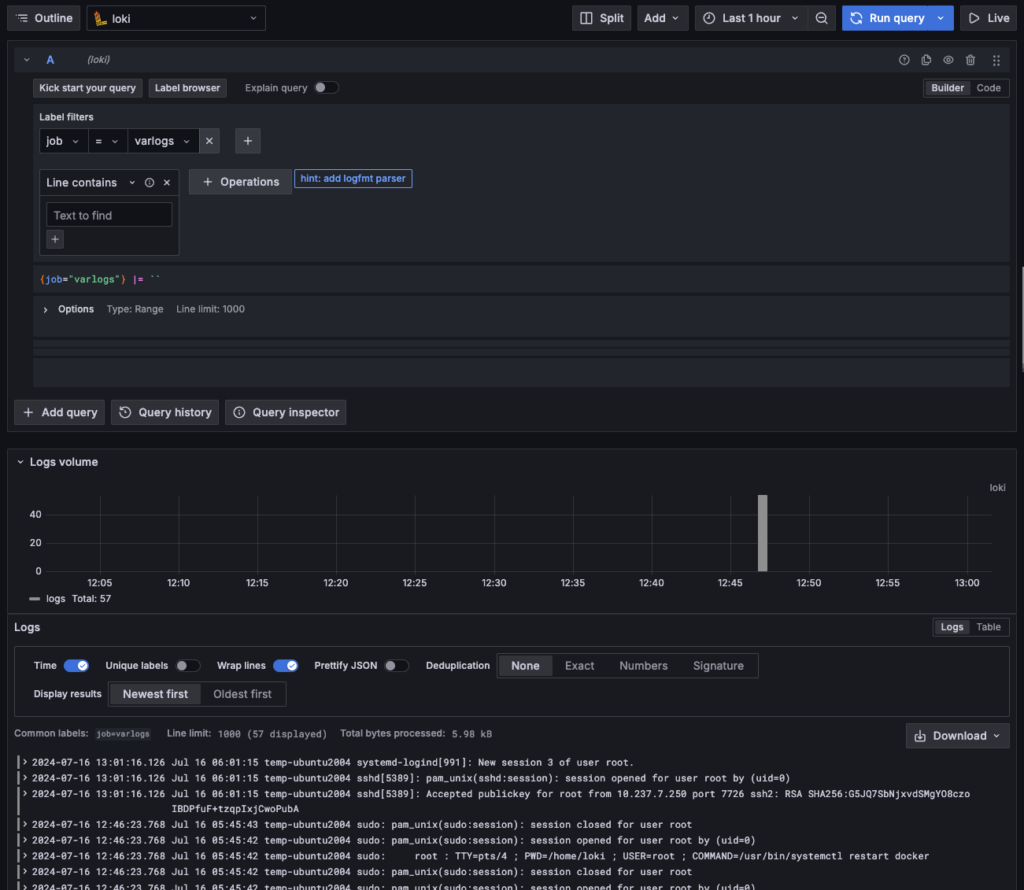Open the Last 1 hour time picker
The height and width of the screenshot is (890, 1024).
pos(752,18)
